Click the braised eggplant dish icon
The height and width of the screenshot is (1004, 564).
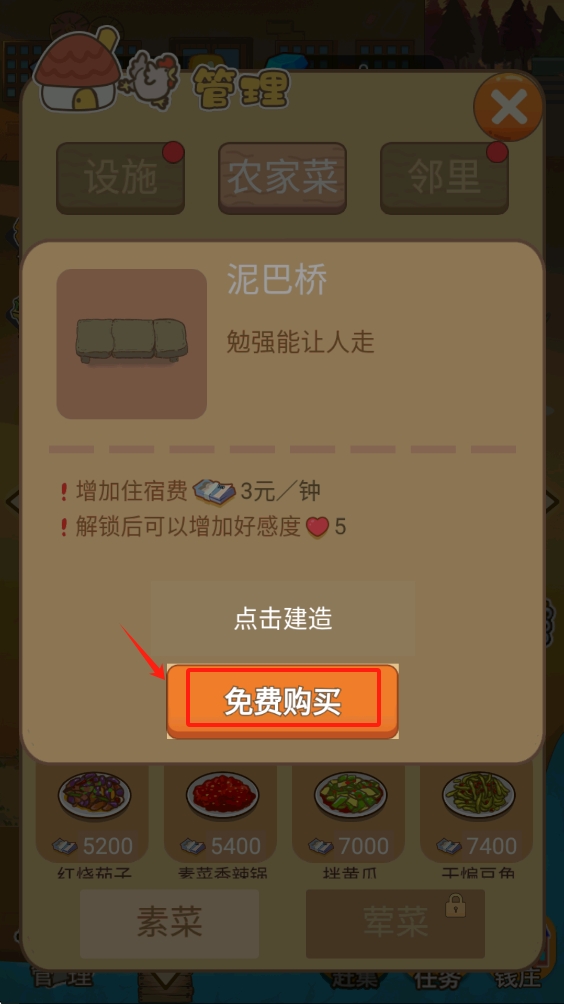tap(94, 796)
